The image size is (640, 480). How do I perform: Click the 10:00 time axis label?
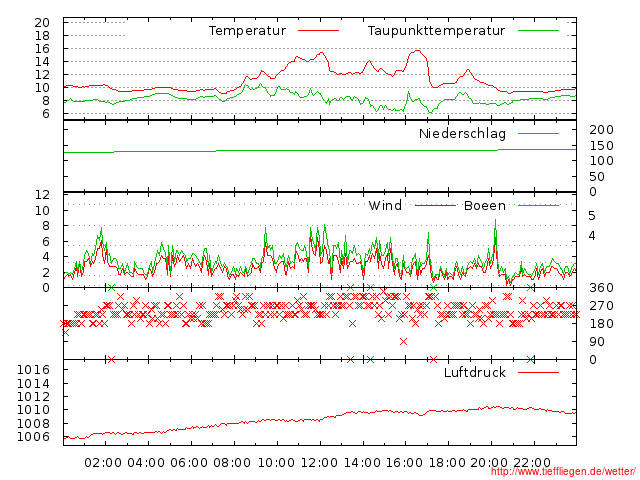coord(276,463)
